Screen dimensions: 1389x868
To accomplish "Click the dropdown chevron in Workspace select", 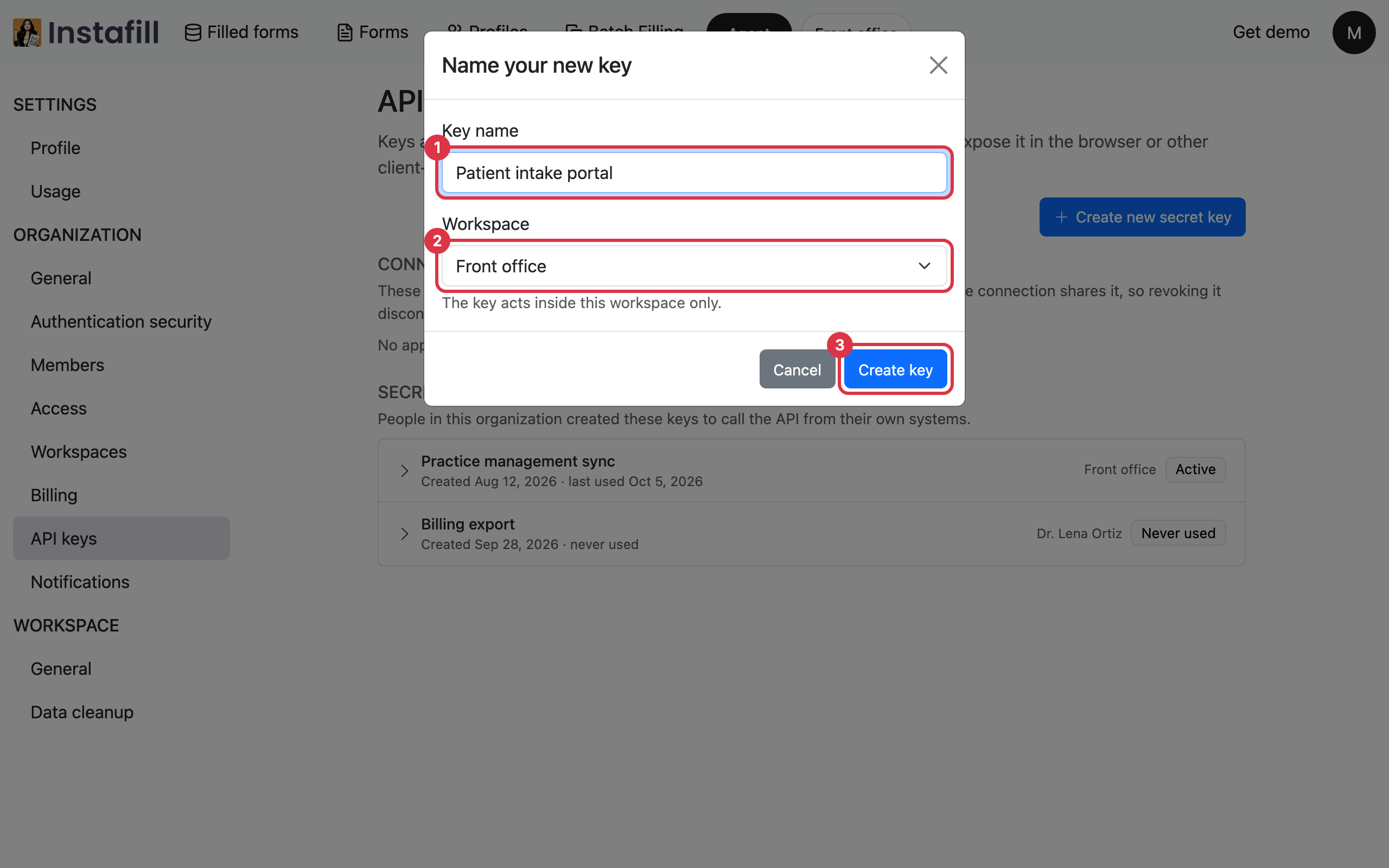I will coord(924,266).
